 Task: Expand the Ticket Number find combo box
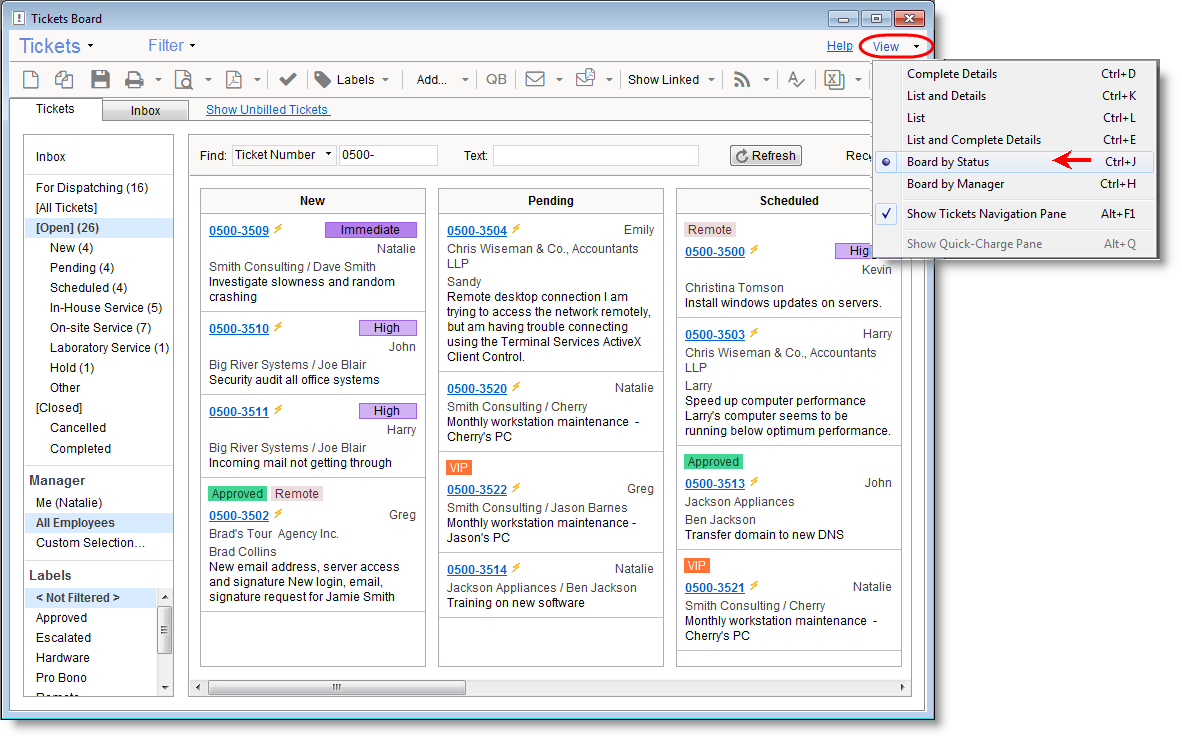click(x=328, y=155)
